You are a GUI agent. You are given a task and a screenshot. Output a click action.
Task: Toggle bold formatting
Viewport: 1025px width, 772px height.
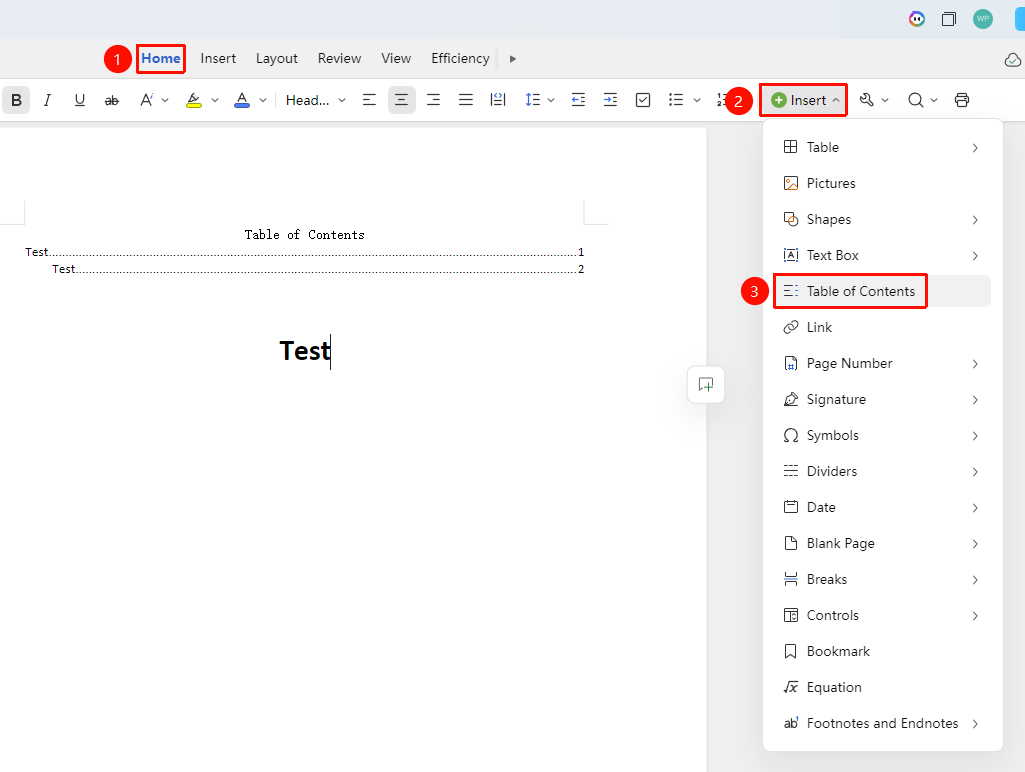click(x=16, y=100)
